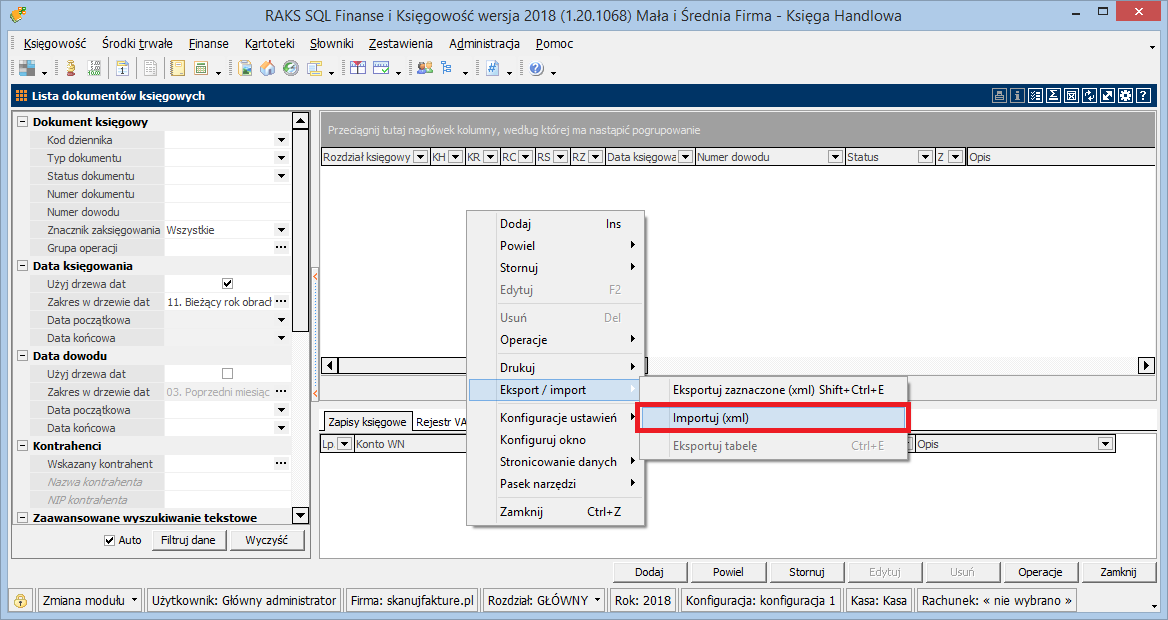
Task: Click the padlock icon in status bar
Action: click(20, 600)
